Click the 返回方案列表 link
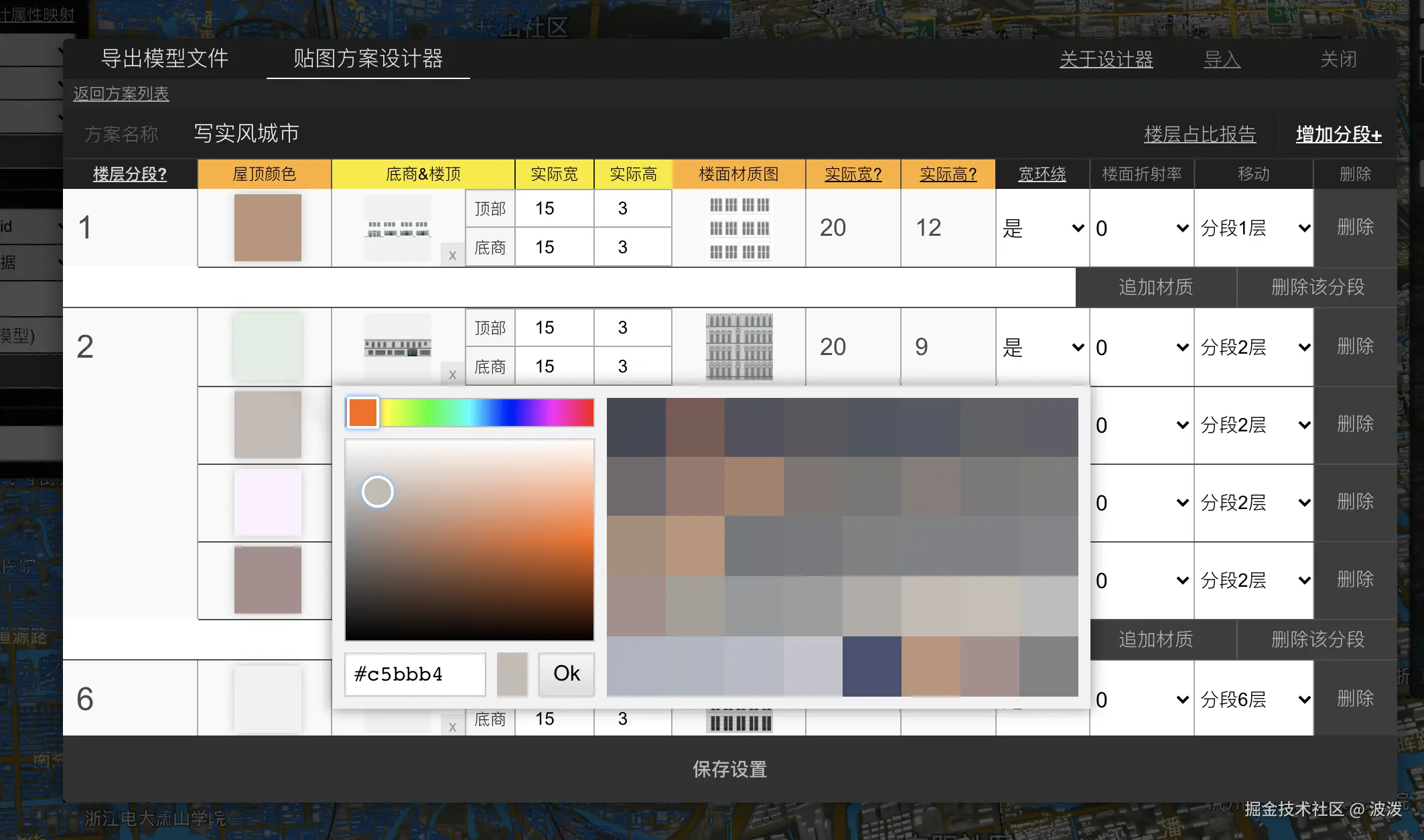 click(x=121, y=94)
